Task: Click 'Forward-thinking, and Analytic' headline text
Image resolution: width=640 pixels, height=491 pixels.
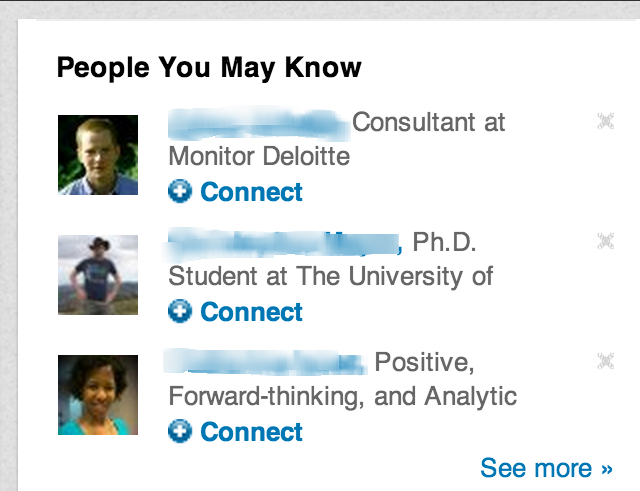Action: coord(342,396)
